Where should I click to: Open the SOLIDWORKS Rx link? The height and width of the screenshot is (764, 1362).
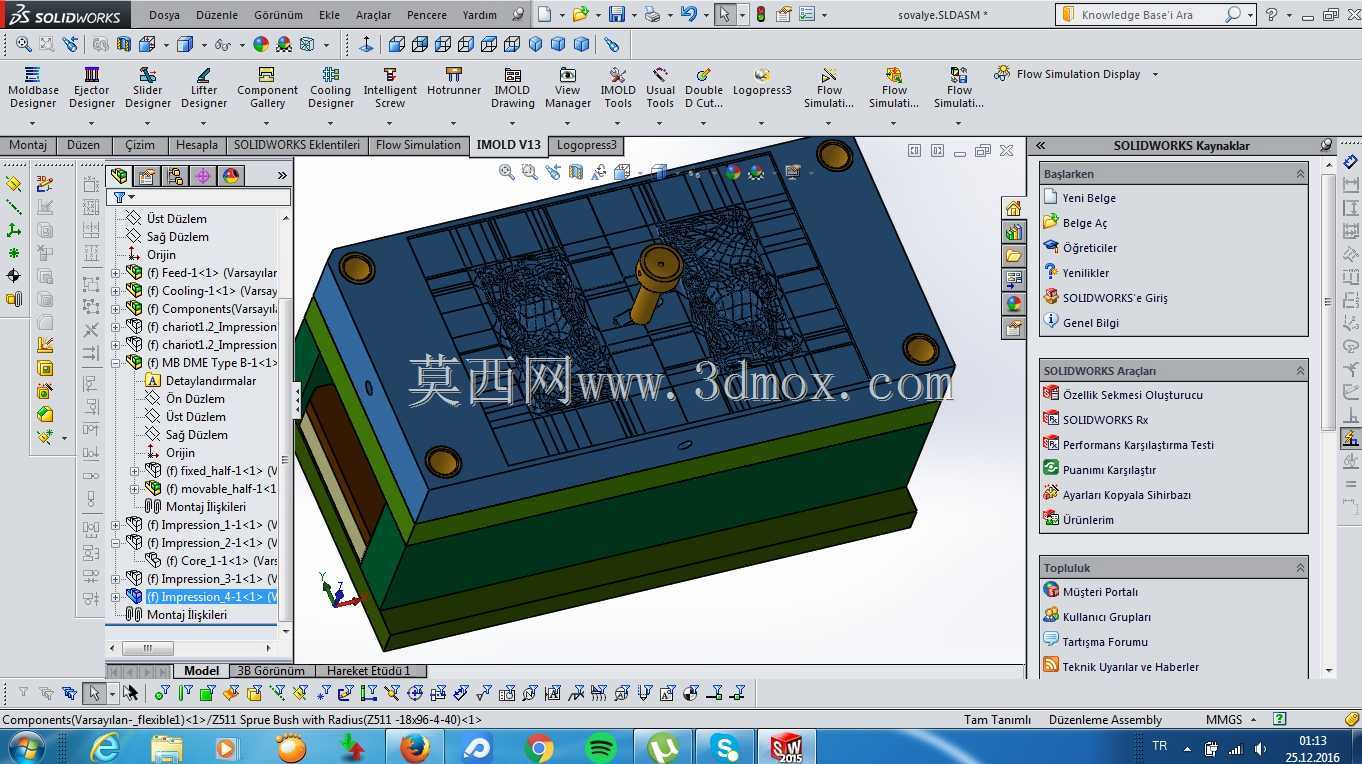pos(1105,420)
